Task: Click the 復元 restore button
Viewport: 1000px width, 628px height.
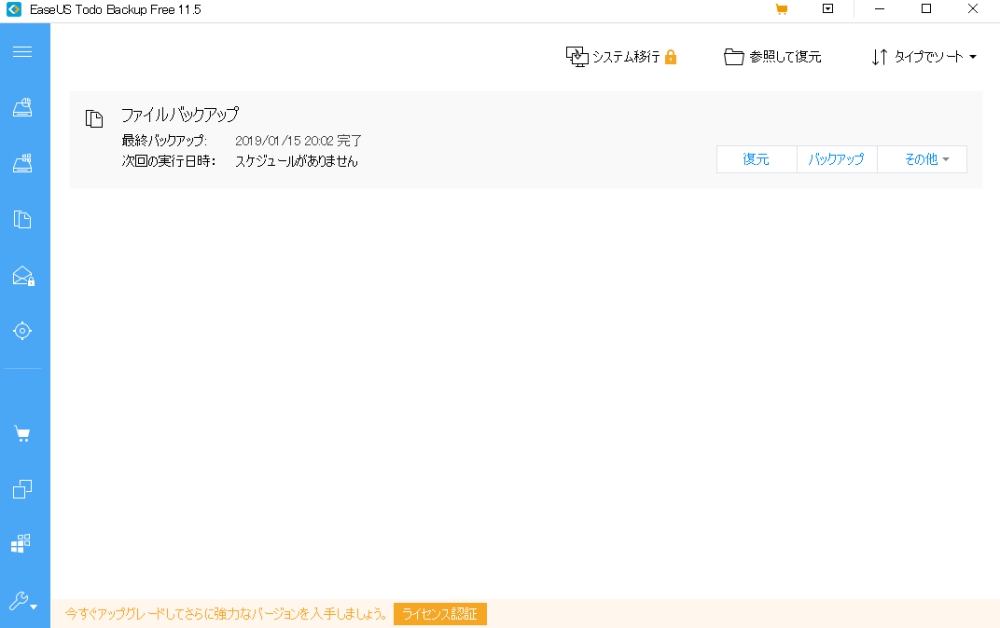Action: [755, 159]
